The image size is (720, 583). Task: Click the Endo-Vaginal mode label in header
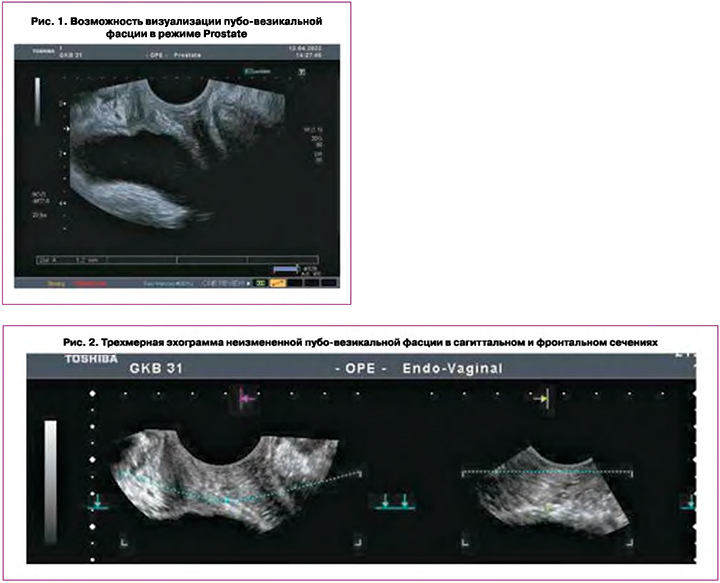pyautogui.click(x=450, y=368)
